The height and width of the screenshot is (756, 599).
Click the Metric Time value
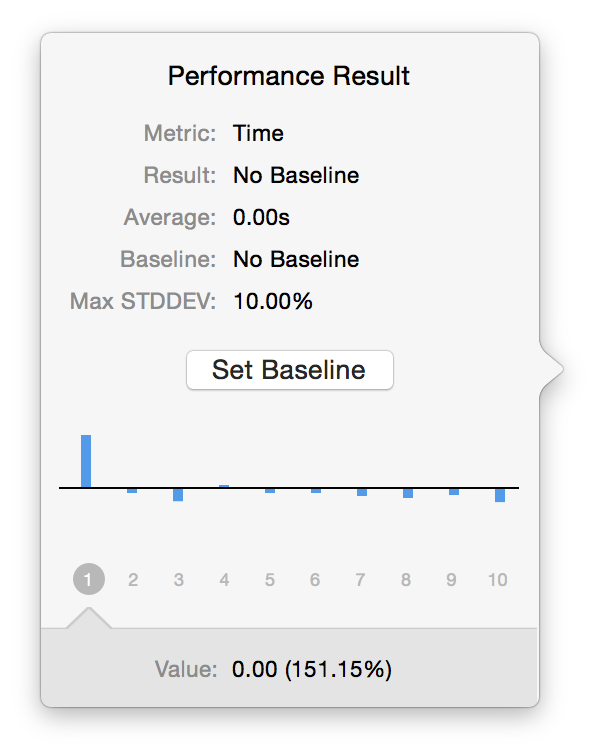pyautogui.click(x=259, y=133)
